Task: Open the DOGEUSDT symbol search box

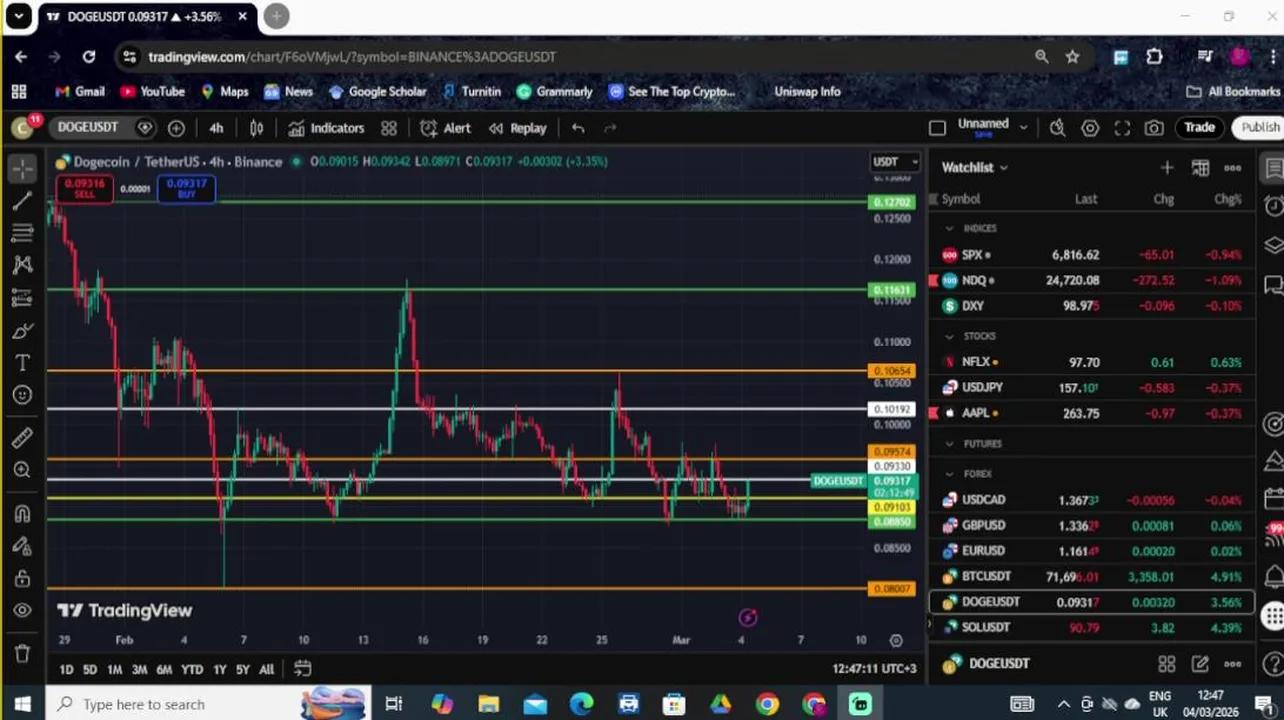Action: tap(88, 128)
